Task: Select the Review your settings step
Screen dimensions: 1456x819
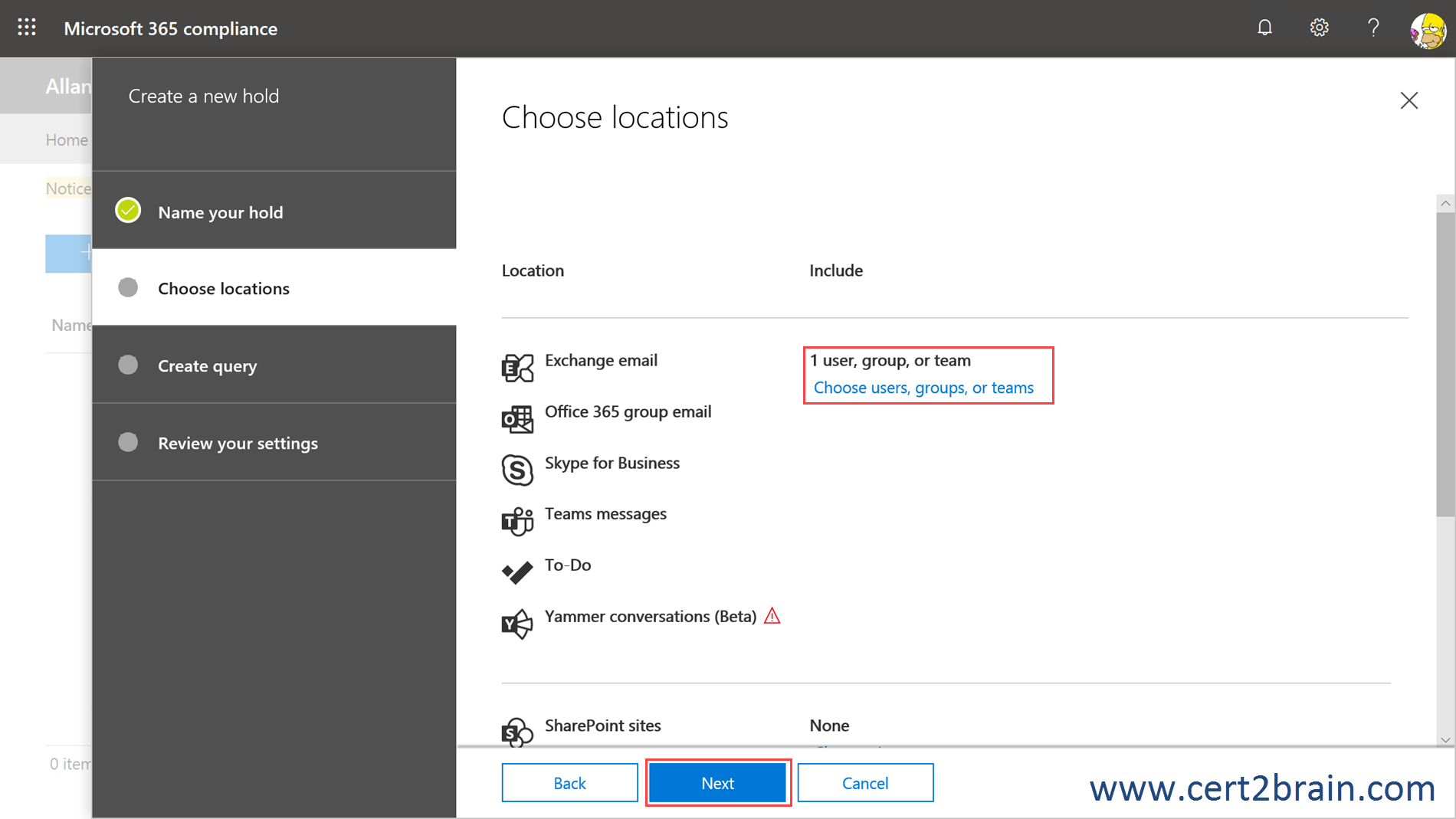Action: [x=274, y=442]
